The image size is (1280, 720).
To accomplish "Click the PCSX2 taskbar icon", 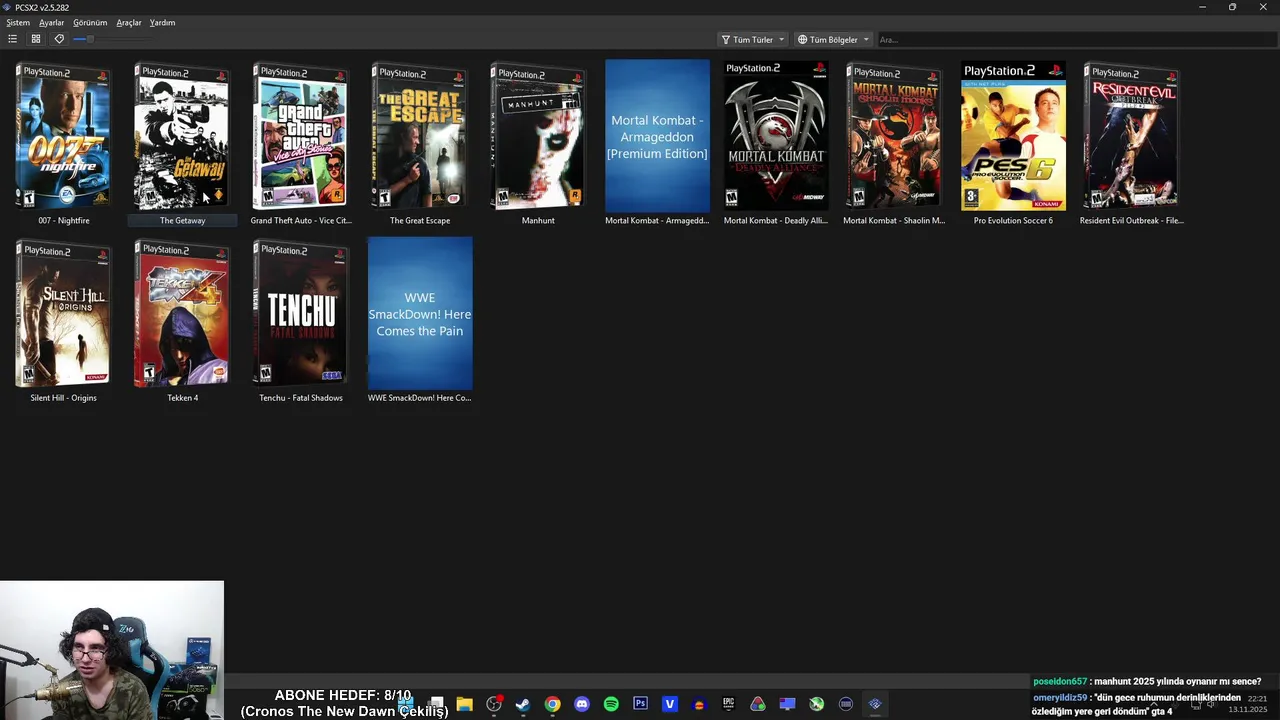I will coord(875,704).
